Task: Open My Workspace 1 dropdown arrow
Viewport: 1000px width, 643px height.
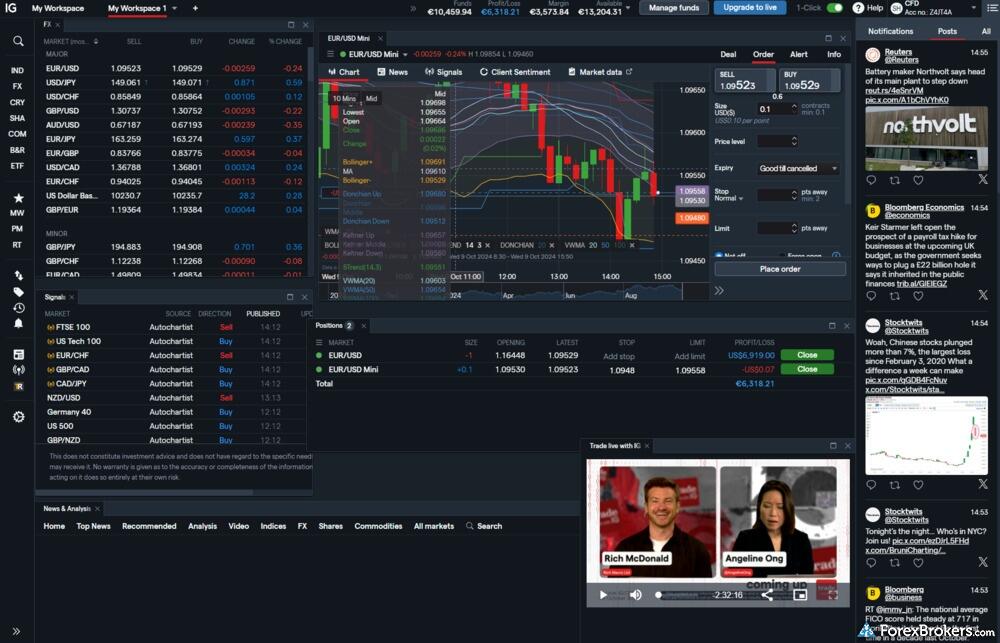Action: (x=174, y=8)
